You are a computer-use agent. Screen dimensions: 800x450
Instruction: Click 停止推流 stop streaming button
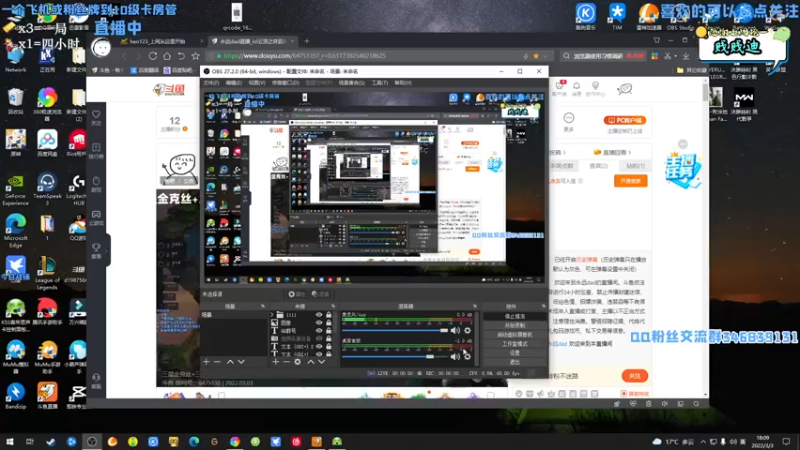(515, 316)
